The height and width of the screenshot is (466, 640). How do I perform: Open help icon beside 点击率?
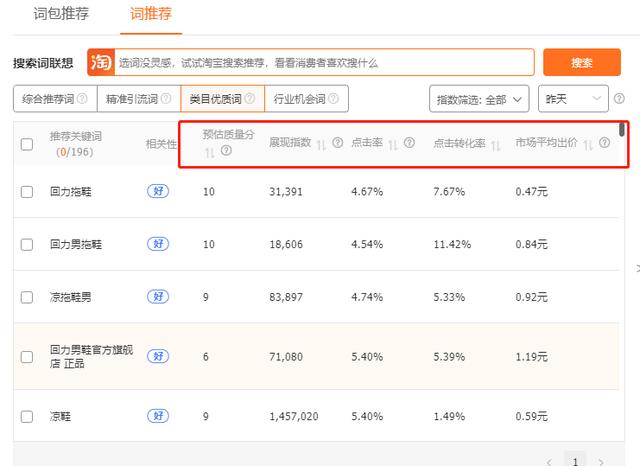409,142
